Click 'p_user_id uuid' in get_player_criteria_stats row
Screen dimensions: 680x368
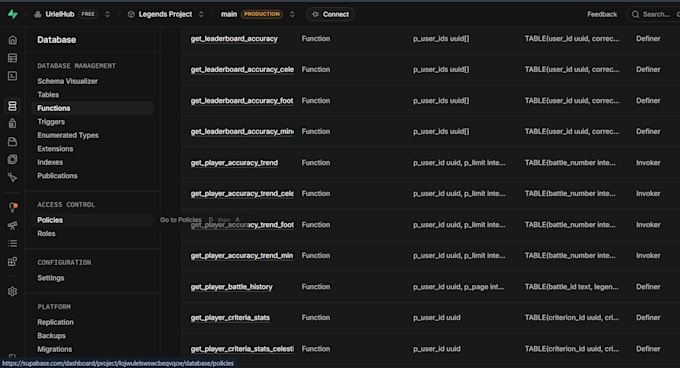(437, 318)
